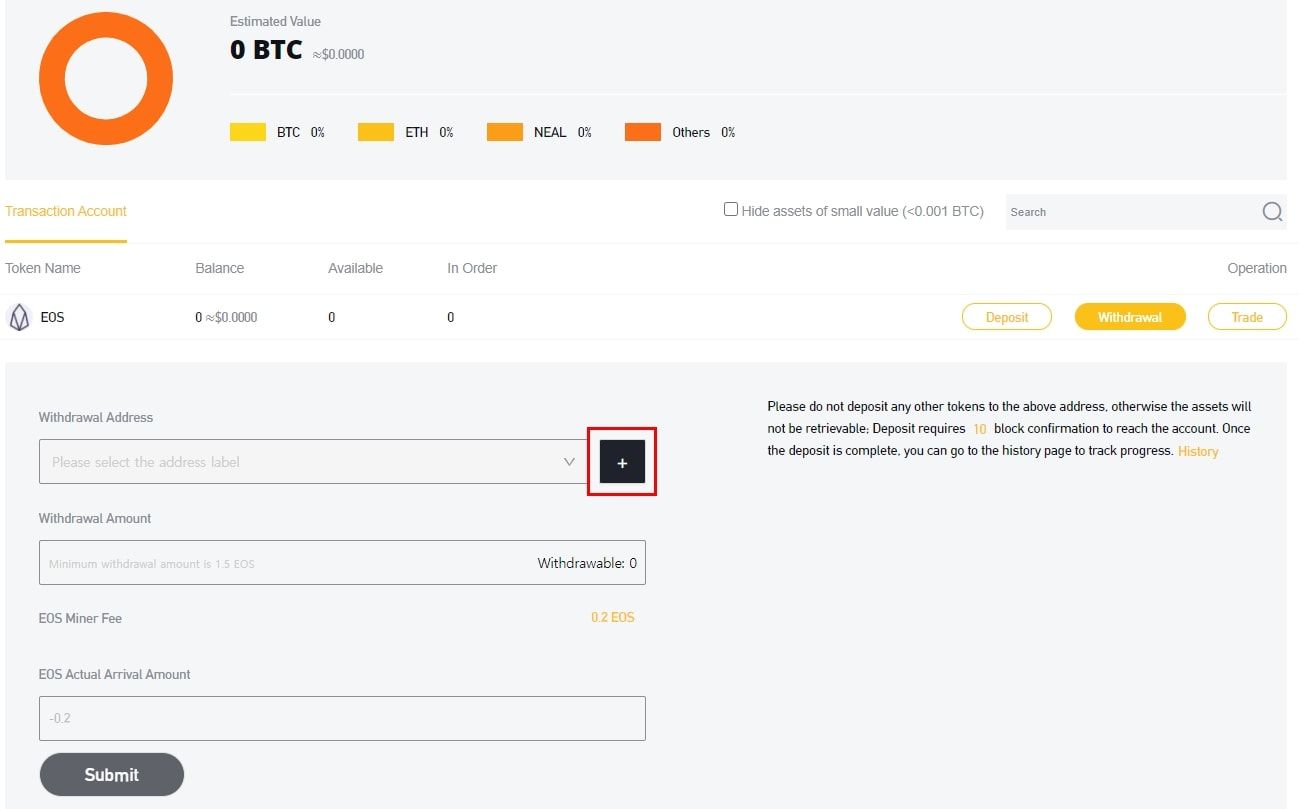Click the 0 BTC estimated value
Screen dimensions: 1299x809
point(266,50)
